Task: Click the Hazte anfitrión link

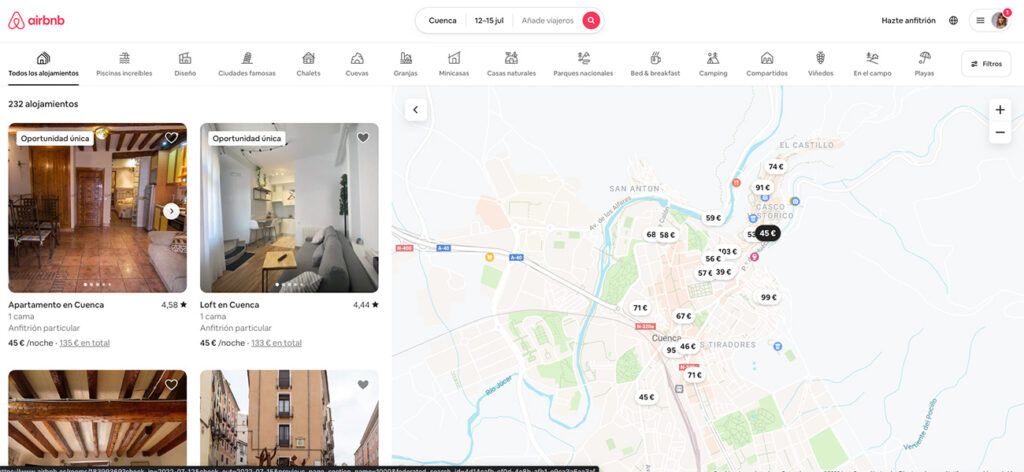Action: 908,20
